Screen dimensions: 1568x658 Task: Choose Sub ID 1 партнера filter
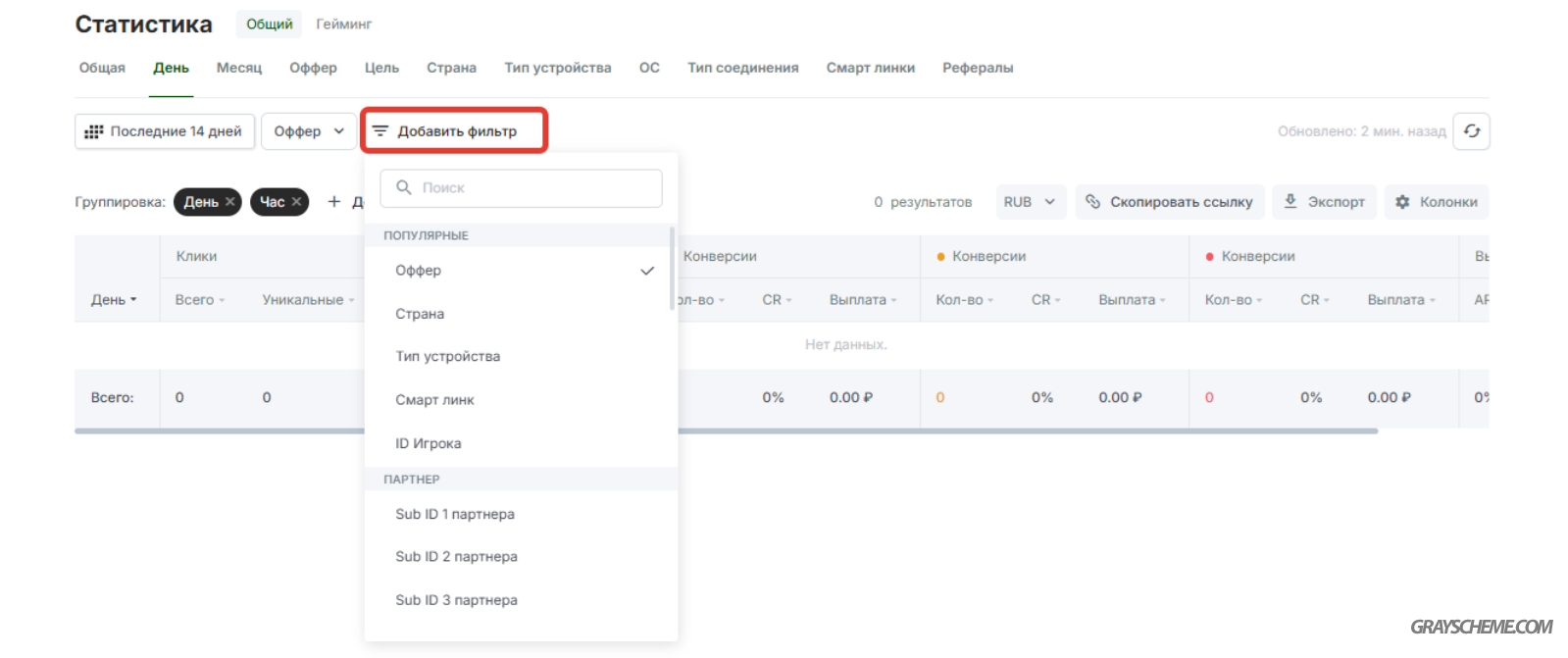click(521, 514)
